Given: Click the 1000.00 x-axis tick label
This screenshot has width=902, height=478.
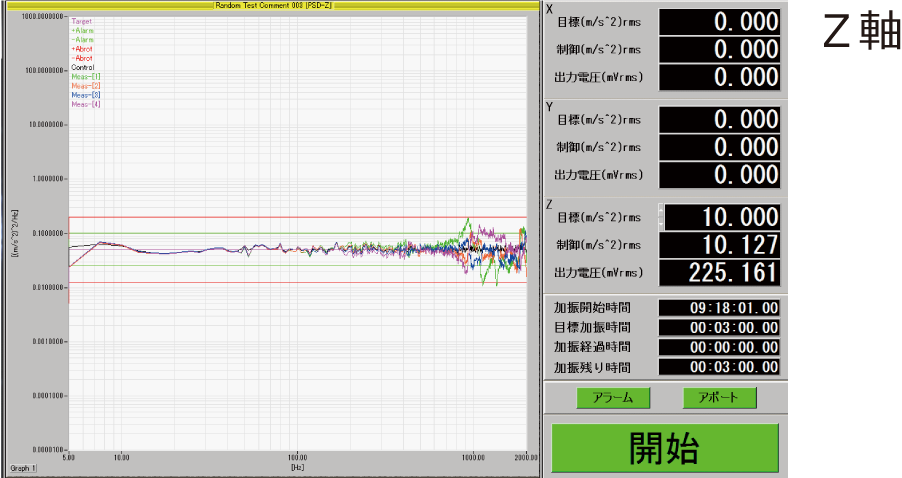Looking at the screenshot, I should click(x=473, y=458).
